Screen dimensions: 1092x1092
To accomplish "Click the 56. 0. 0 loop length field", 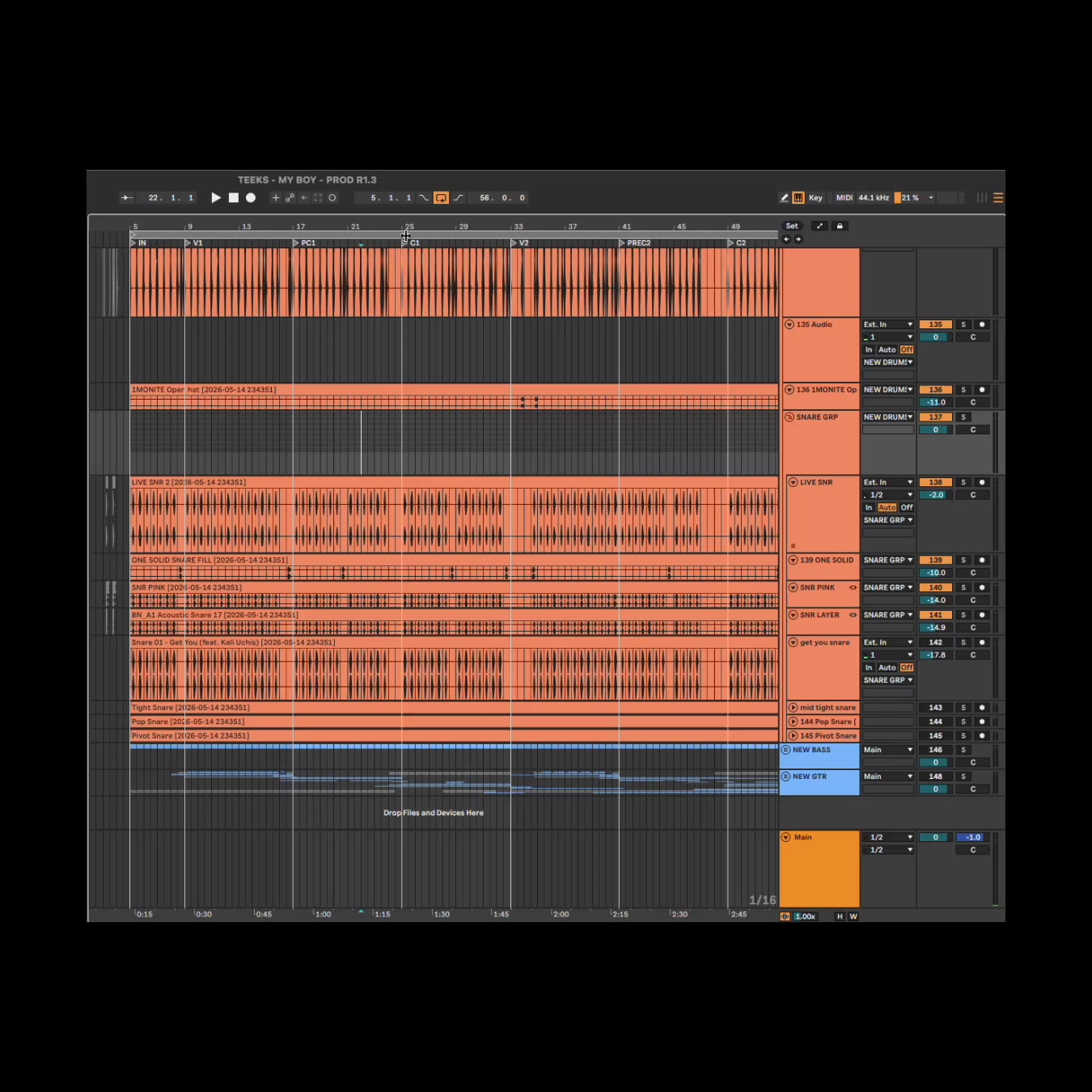I will [x=502, y=197].
